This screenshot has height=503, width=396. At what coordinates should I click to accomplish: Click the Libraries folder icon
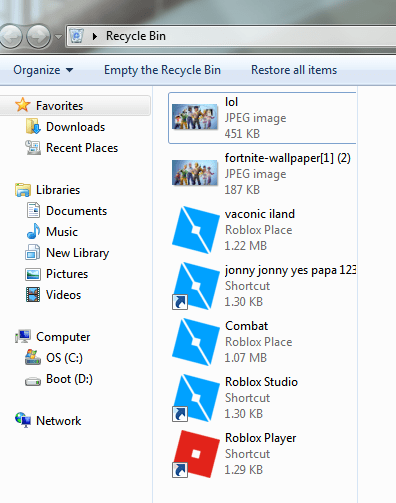[x=23, y=190]
